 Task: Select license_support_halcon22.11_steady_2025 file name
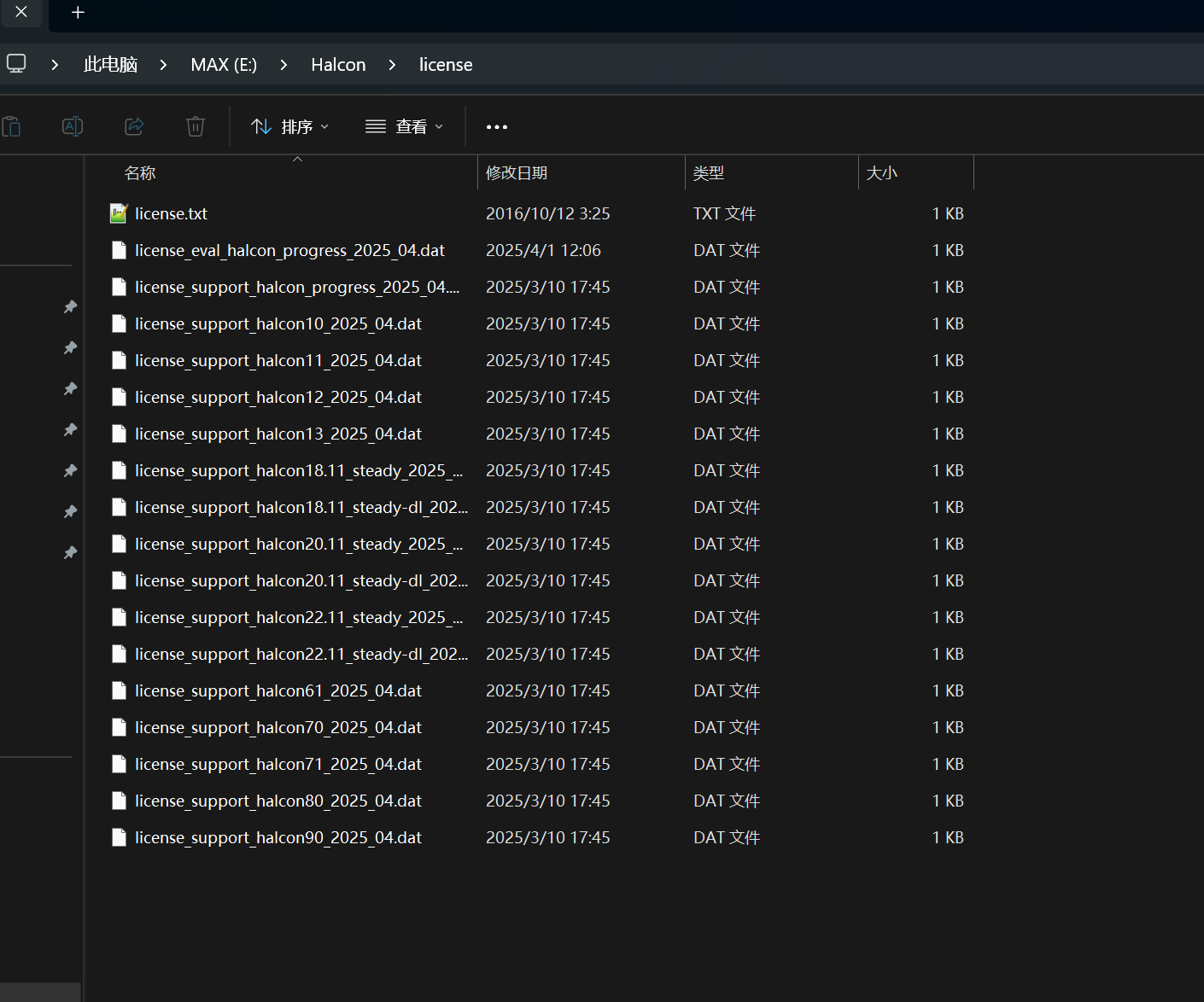[299, 618]
